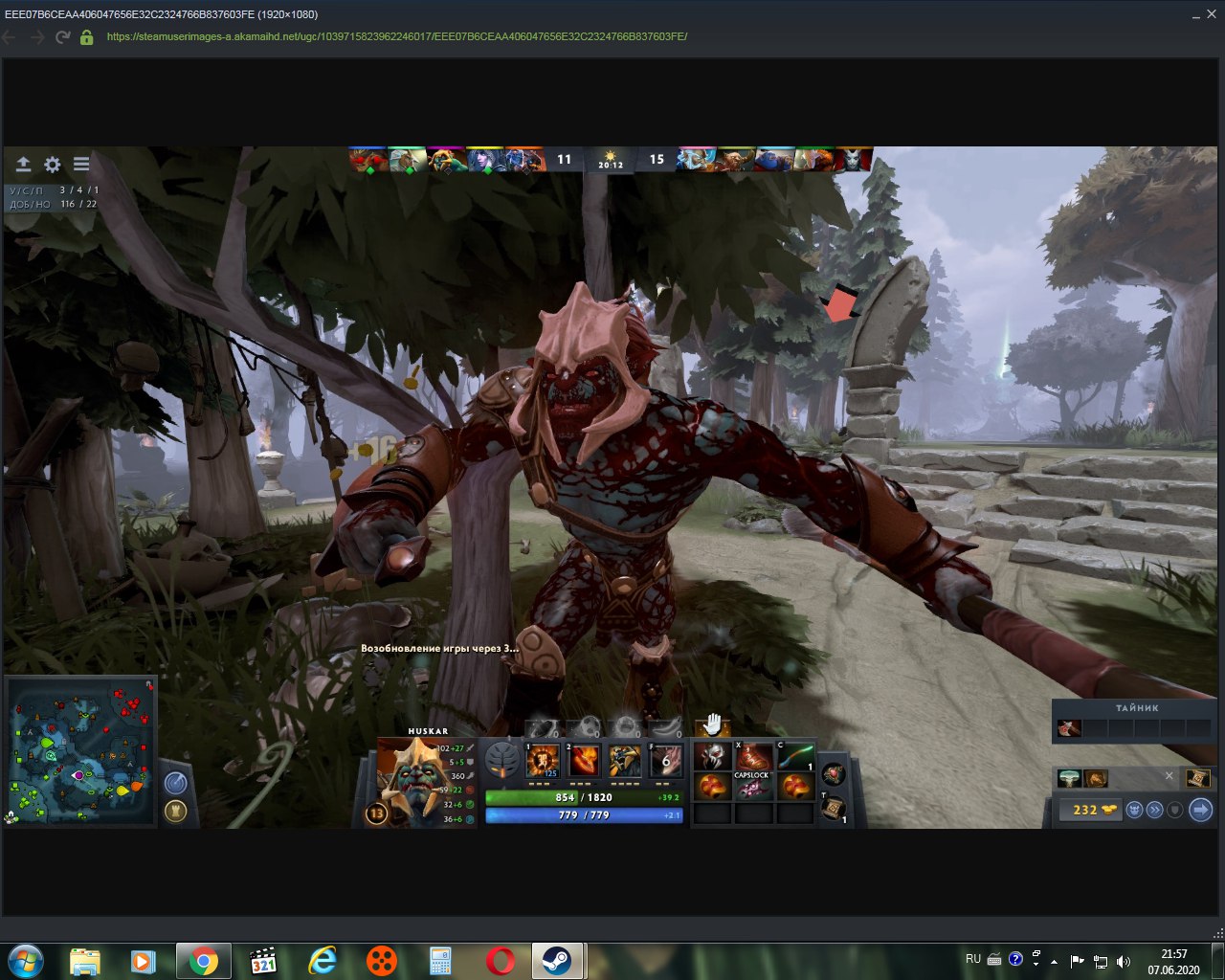This screenshot has width=1225, height=980.
Task: Click the axe item in the stash
Action: click(1070, 729)
